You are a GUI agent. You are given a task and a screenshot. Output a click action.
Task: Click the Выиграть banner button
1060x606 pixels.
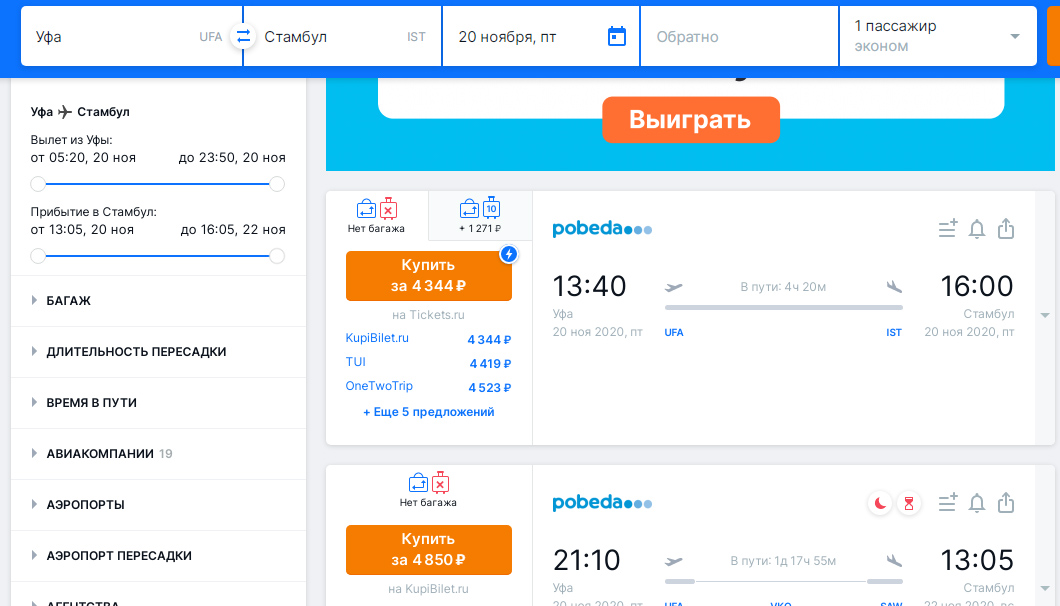(x=691, y=120)
